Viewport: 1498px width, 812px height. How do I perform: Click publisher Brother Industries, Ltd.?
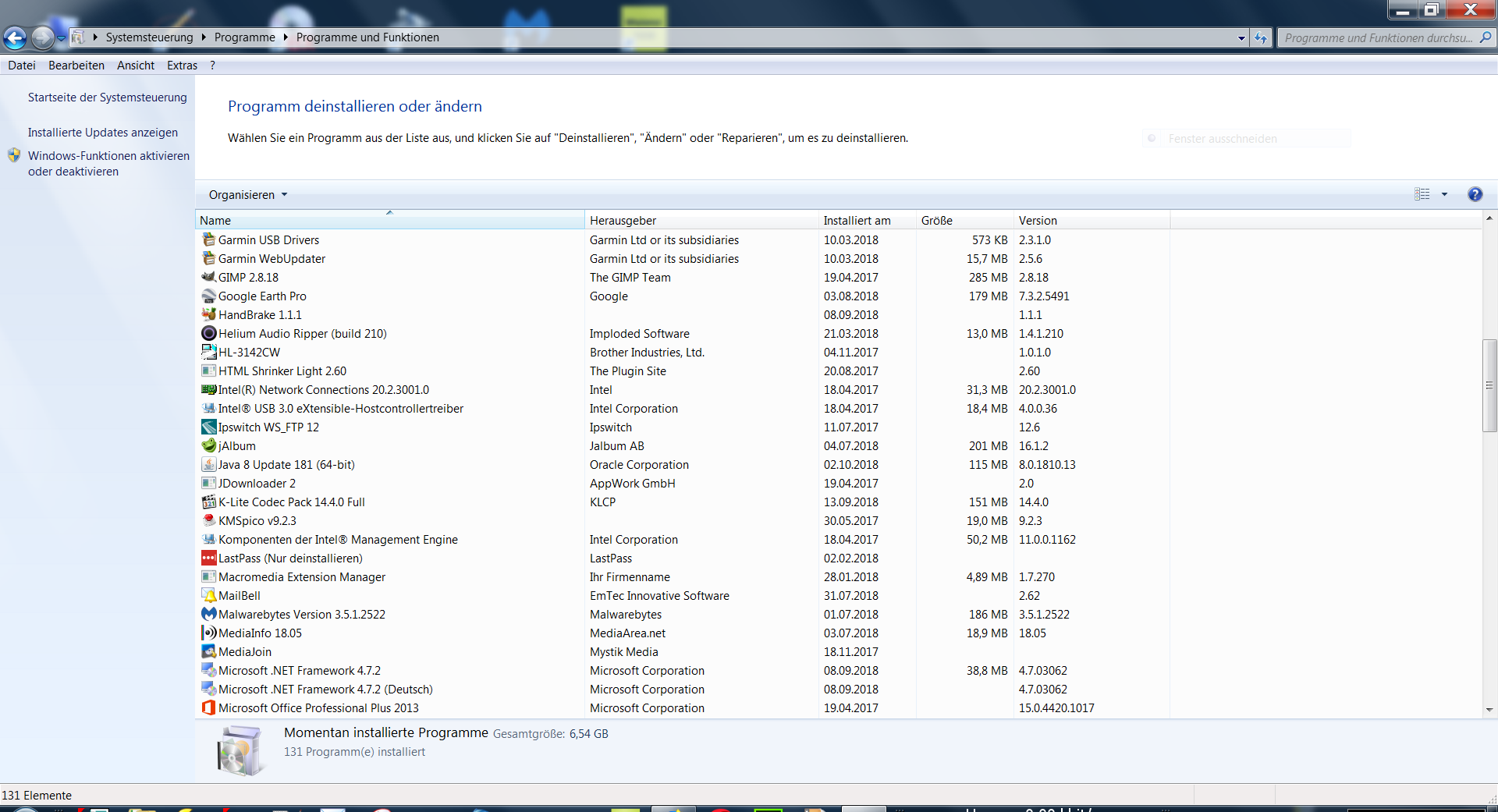tap(647, 352)
